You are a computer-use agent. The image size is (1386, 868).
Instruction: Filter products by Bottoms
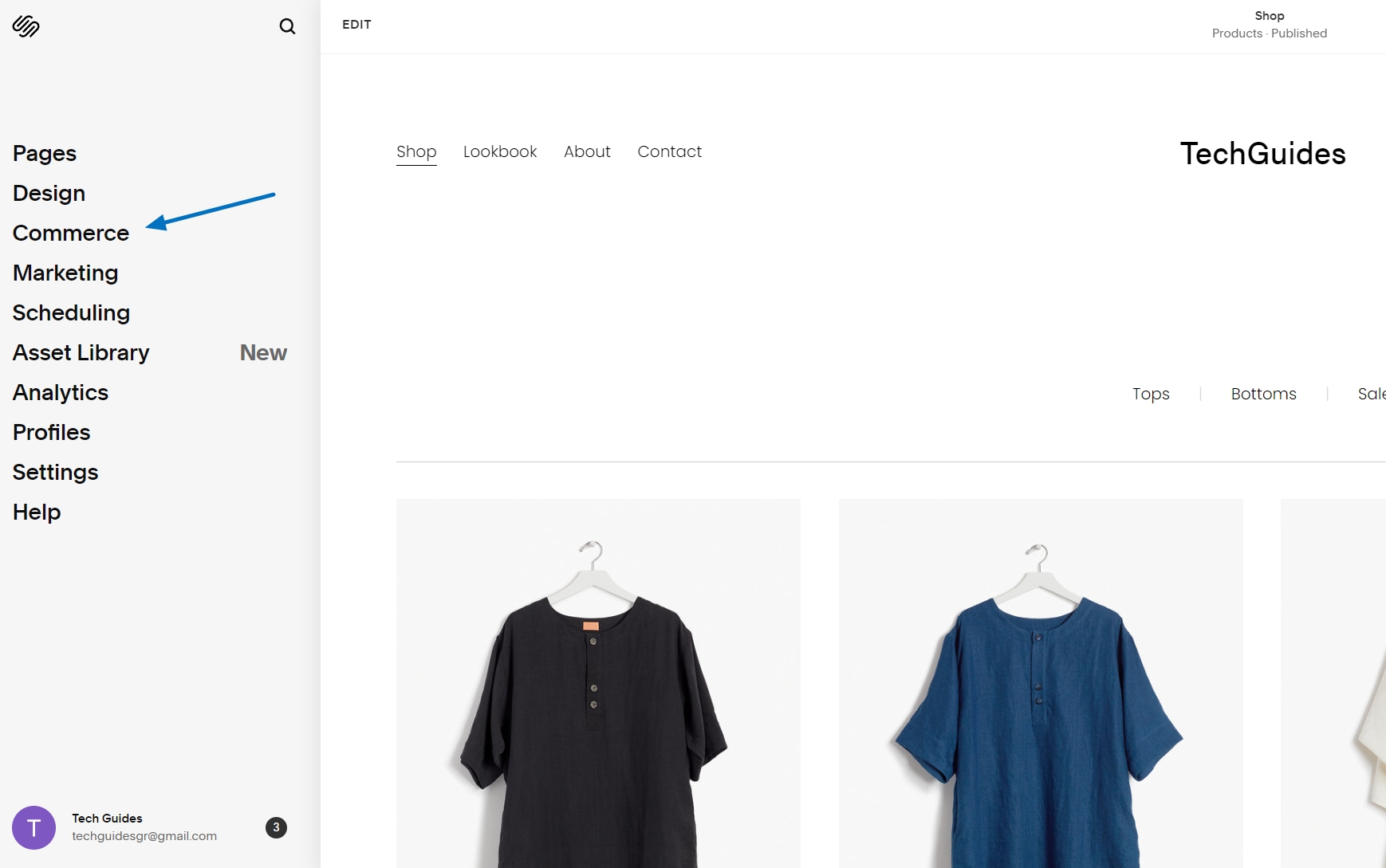1264,394
